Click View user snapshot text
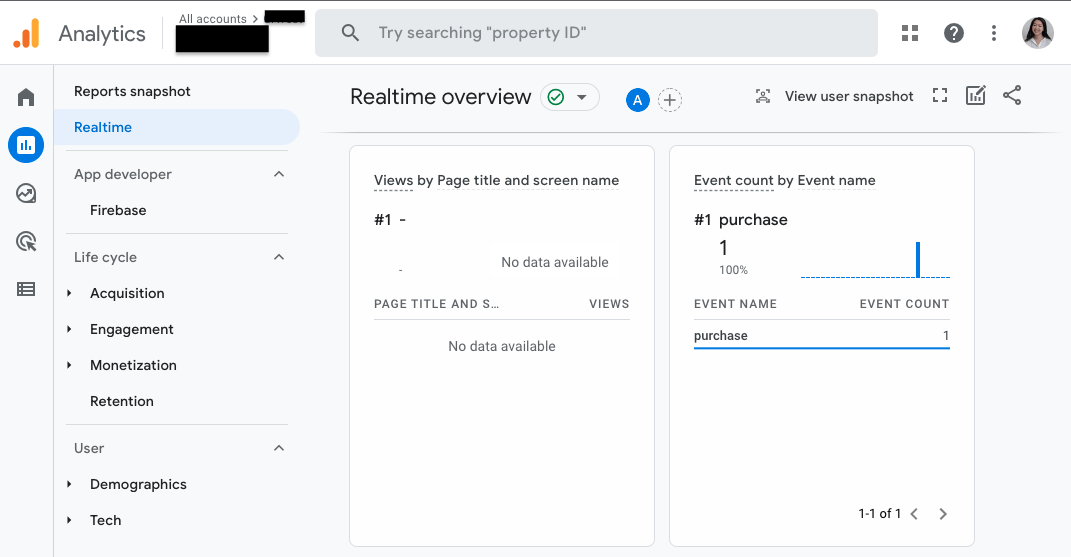 (x=848, y=96)
